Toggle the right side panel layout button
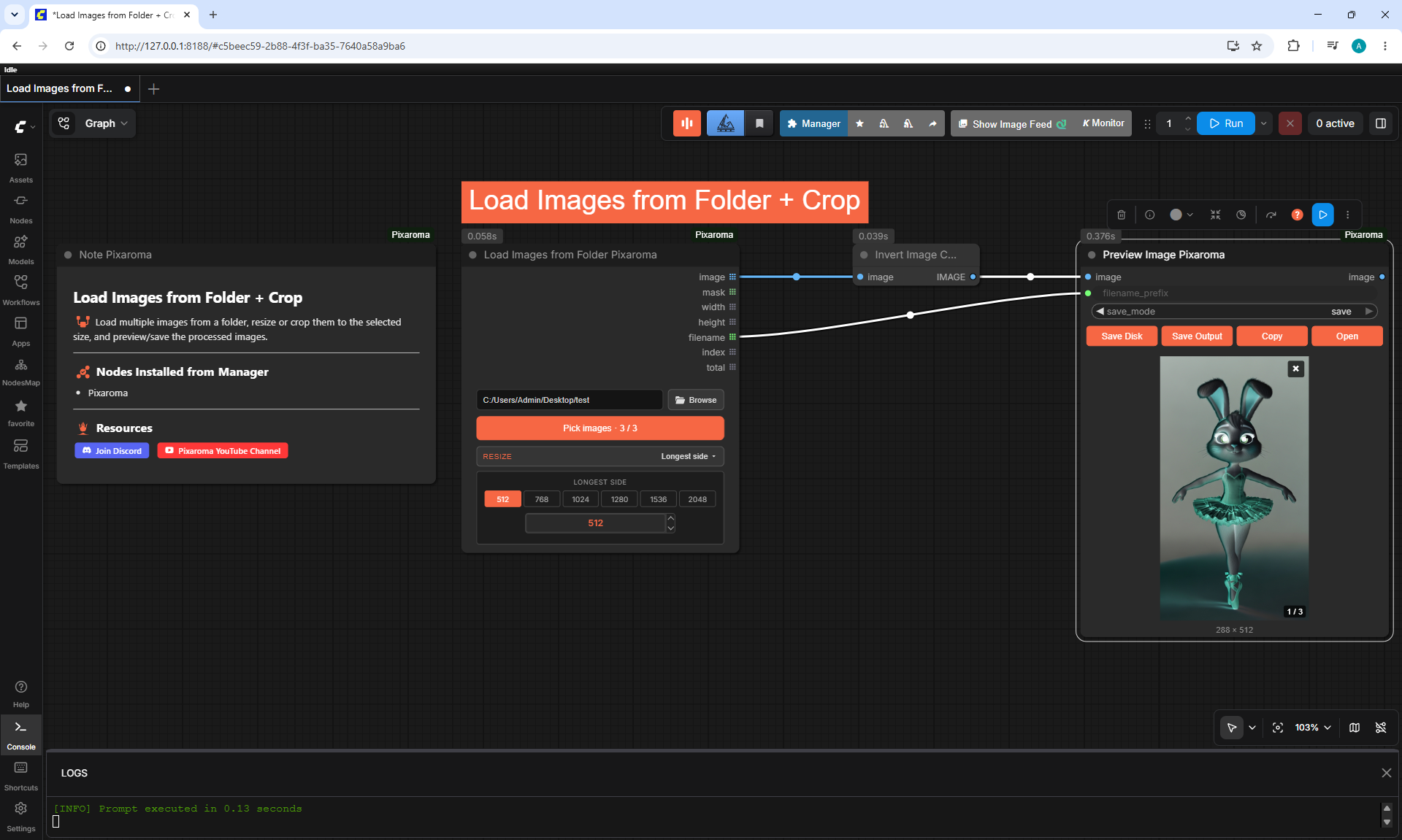This screenshot has height=840, width=1402. tap(1381, 123)
